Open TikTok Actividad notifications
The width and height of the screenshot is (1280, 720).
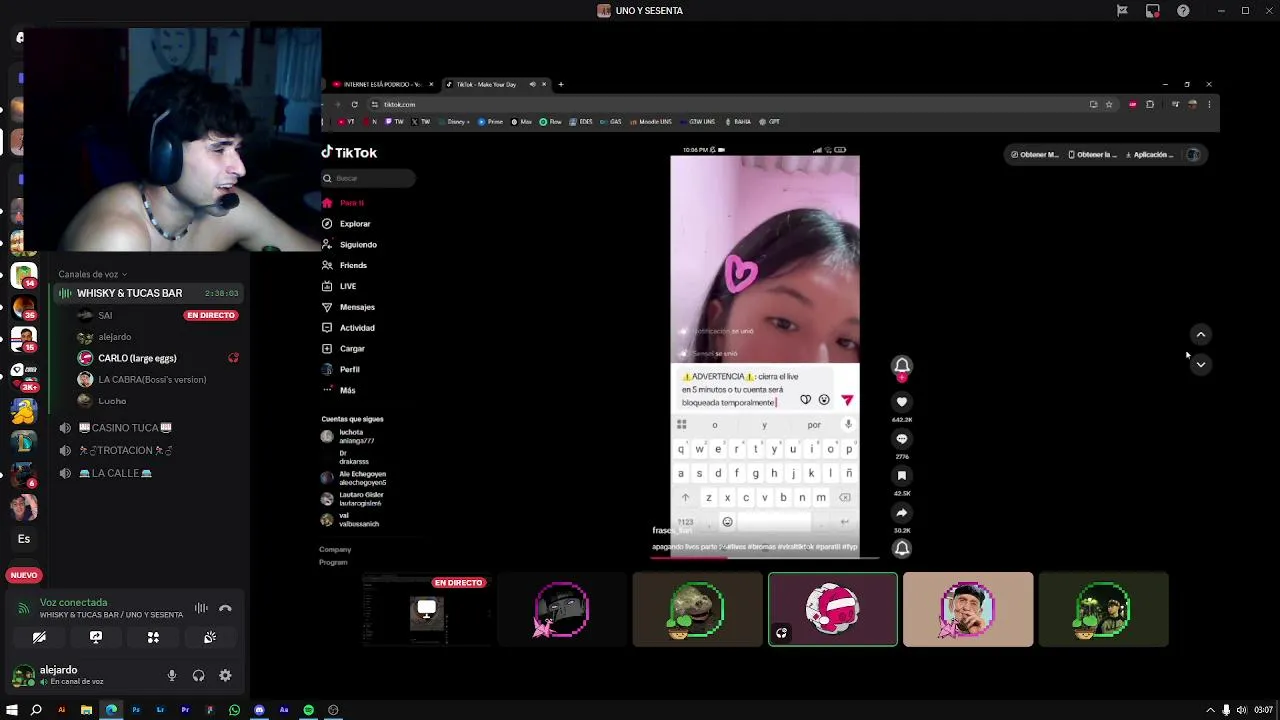coord(348,328)
